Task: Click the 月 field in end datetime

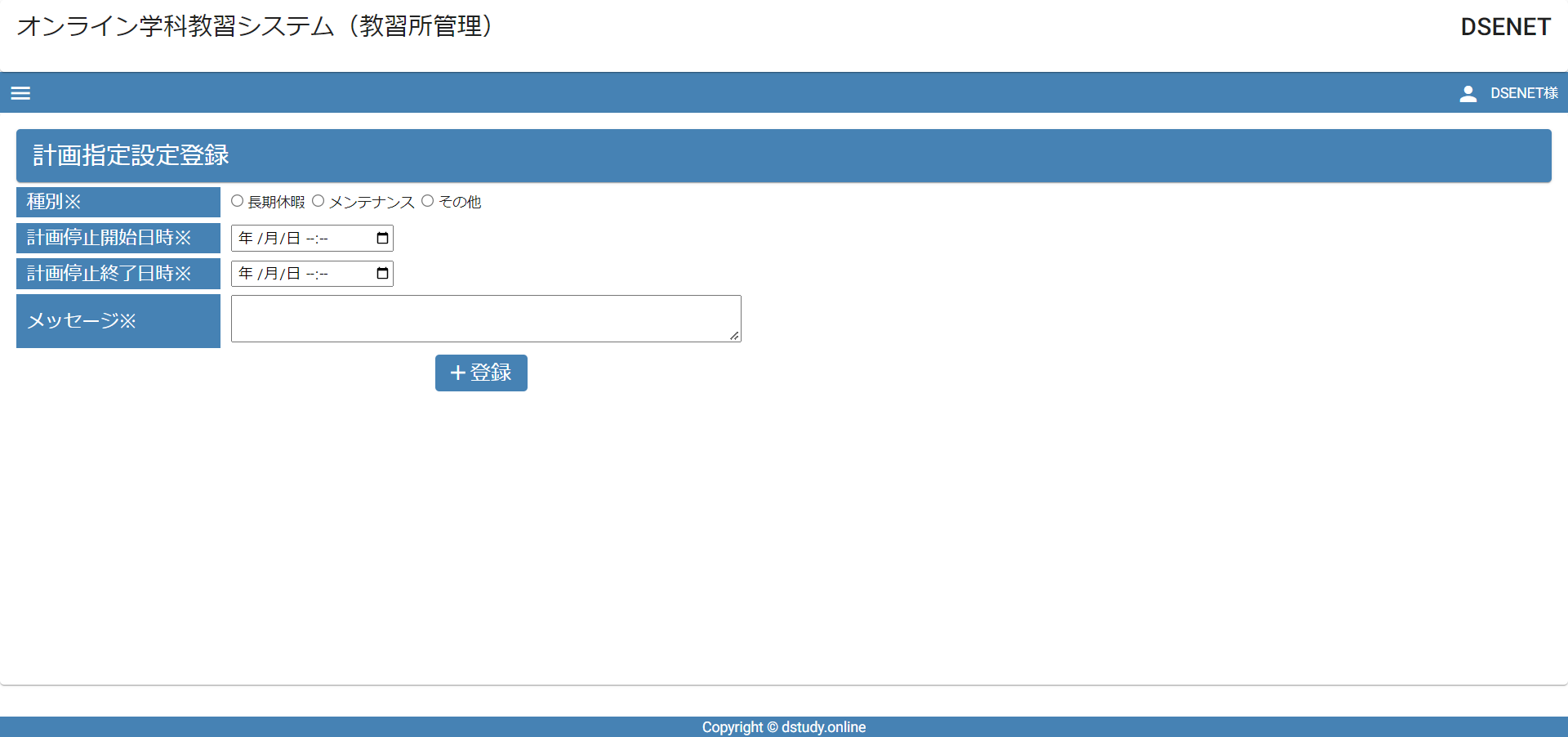Action: pyautogui.click(x=271, y=274)
